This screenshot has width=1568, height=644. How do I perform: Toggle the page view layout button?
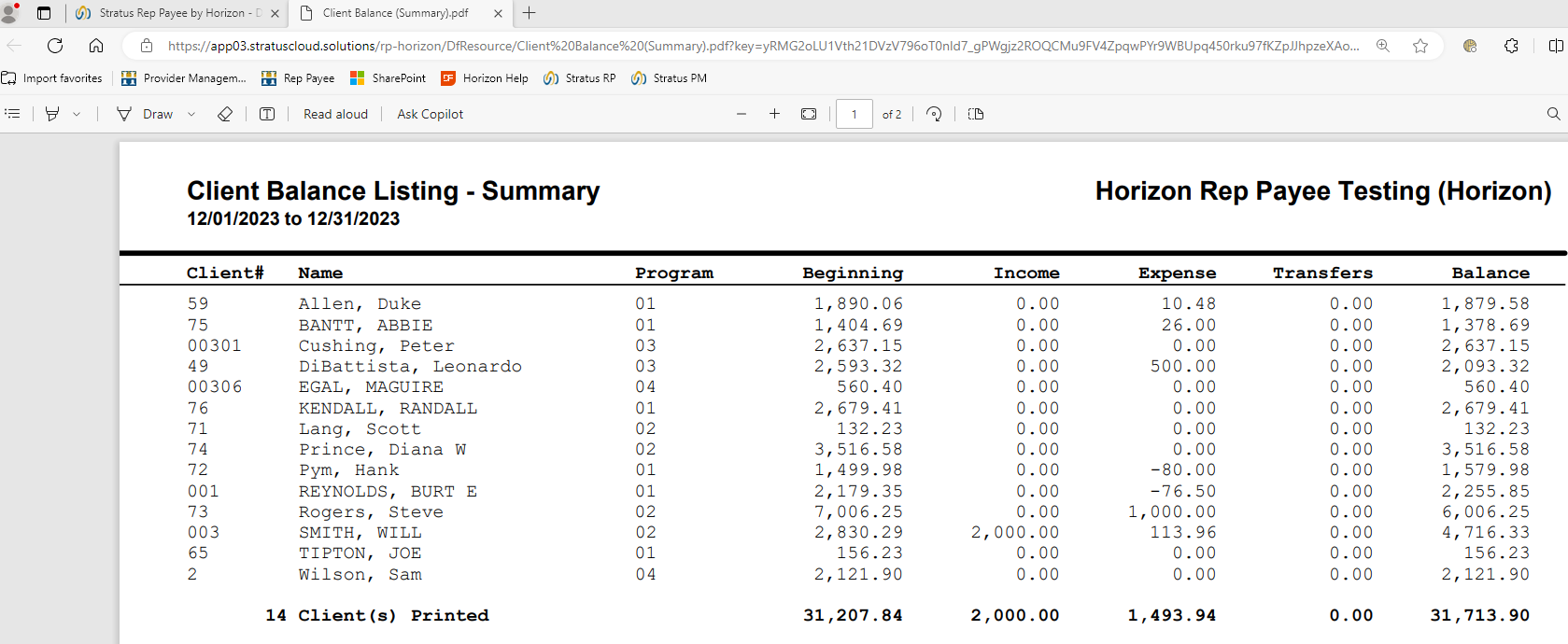pos(976,114)
